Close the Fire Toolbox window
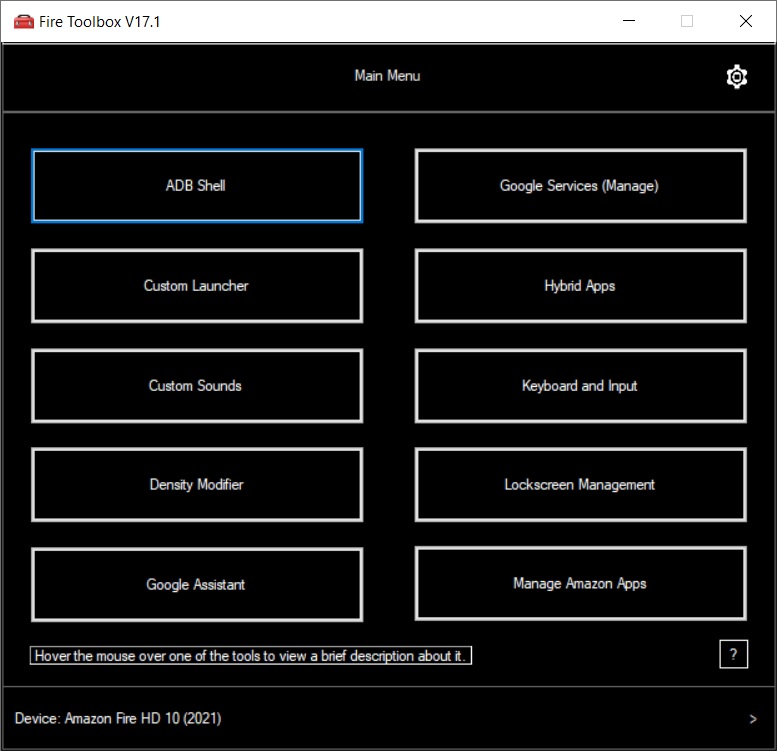Viewport: 777px width, 751px height. pos(745,21)
